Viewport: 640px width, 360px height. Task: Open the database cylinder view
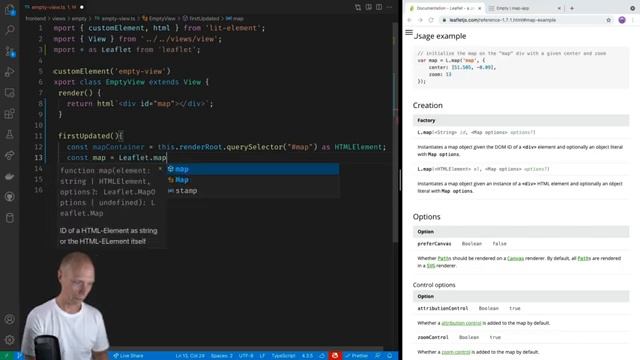coord(9,218)
